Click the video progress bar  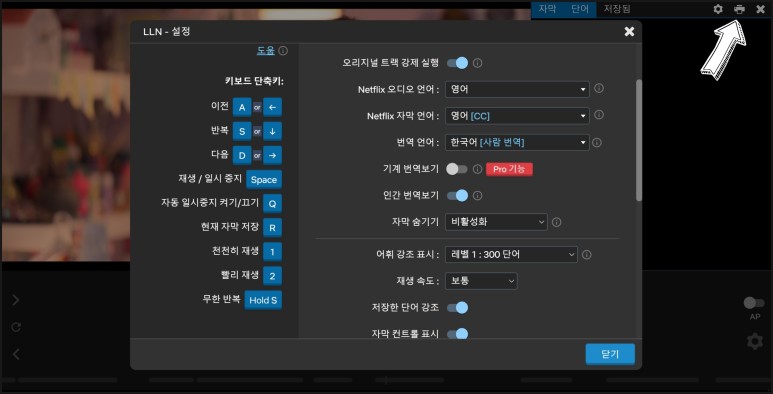[386, 380]
